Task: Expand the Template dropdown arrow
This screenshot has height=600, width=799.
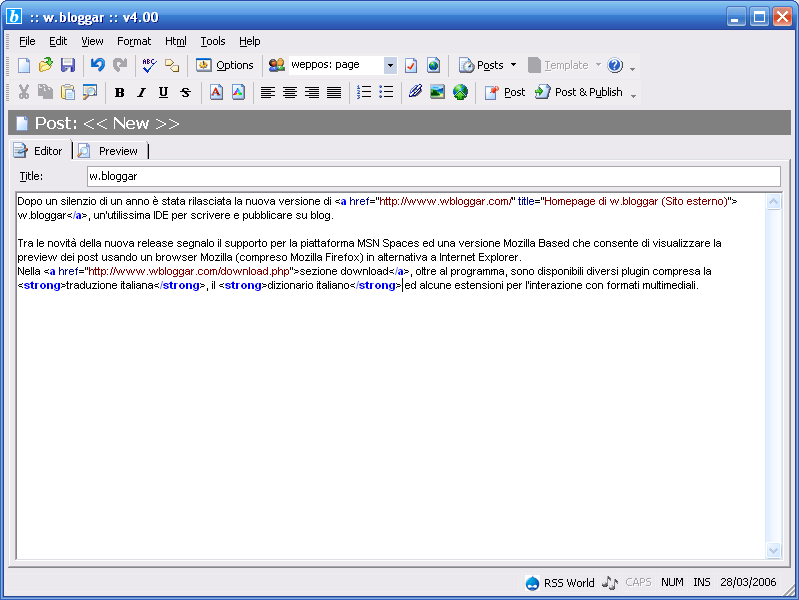Action: pos(598,65)
